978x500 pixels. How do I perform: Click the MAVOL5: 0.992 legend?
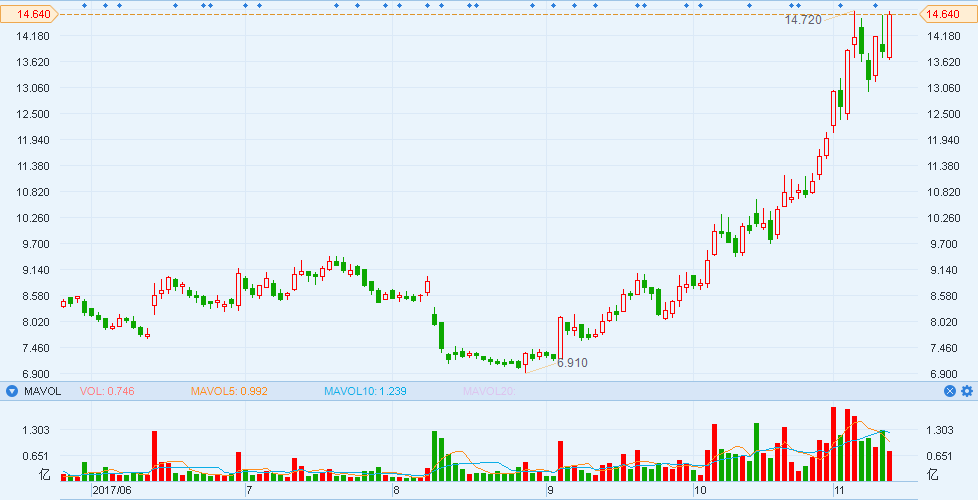(x=229, y=392)
